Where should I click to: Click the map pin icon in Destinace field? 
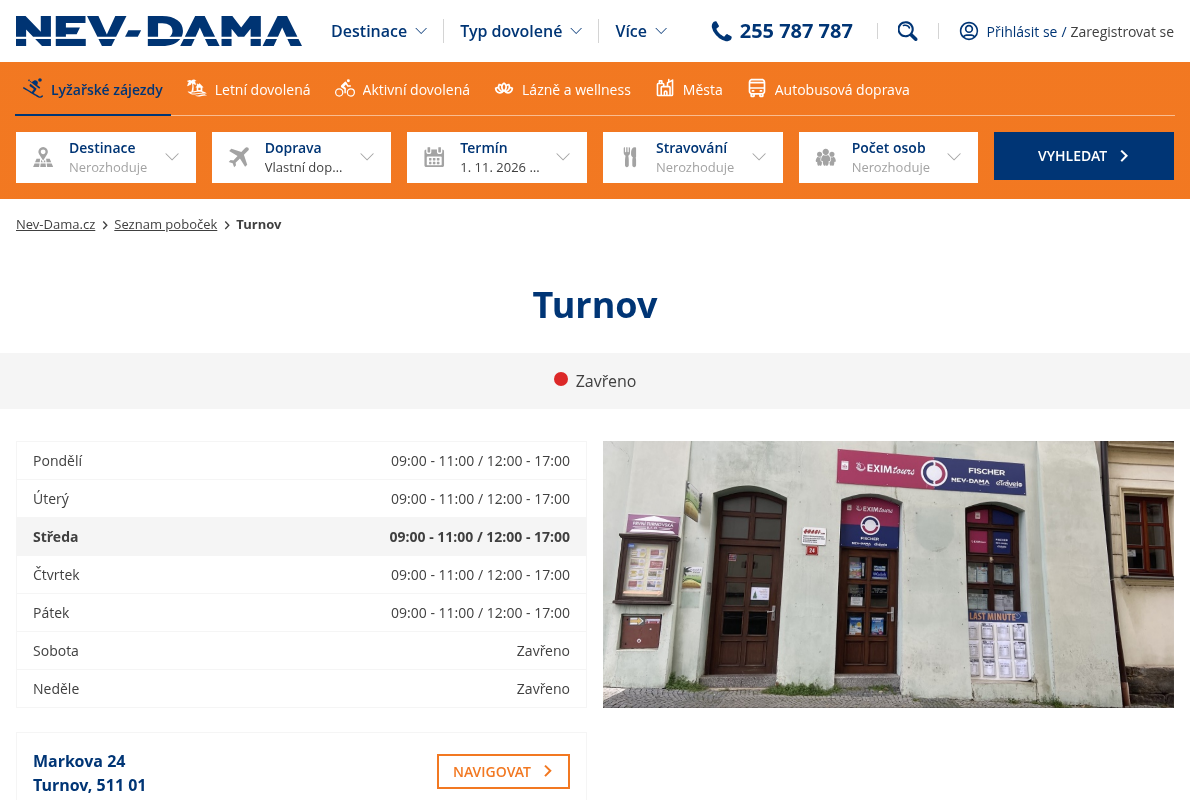pos(43,157)
